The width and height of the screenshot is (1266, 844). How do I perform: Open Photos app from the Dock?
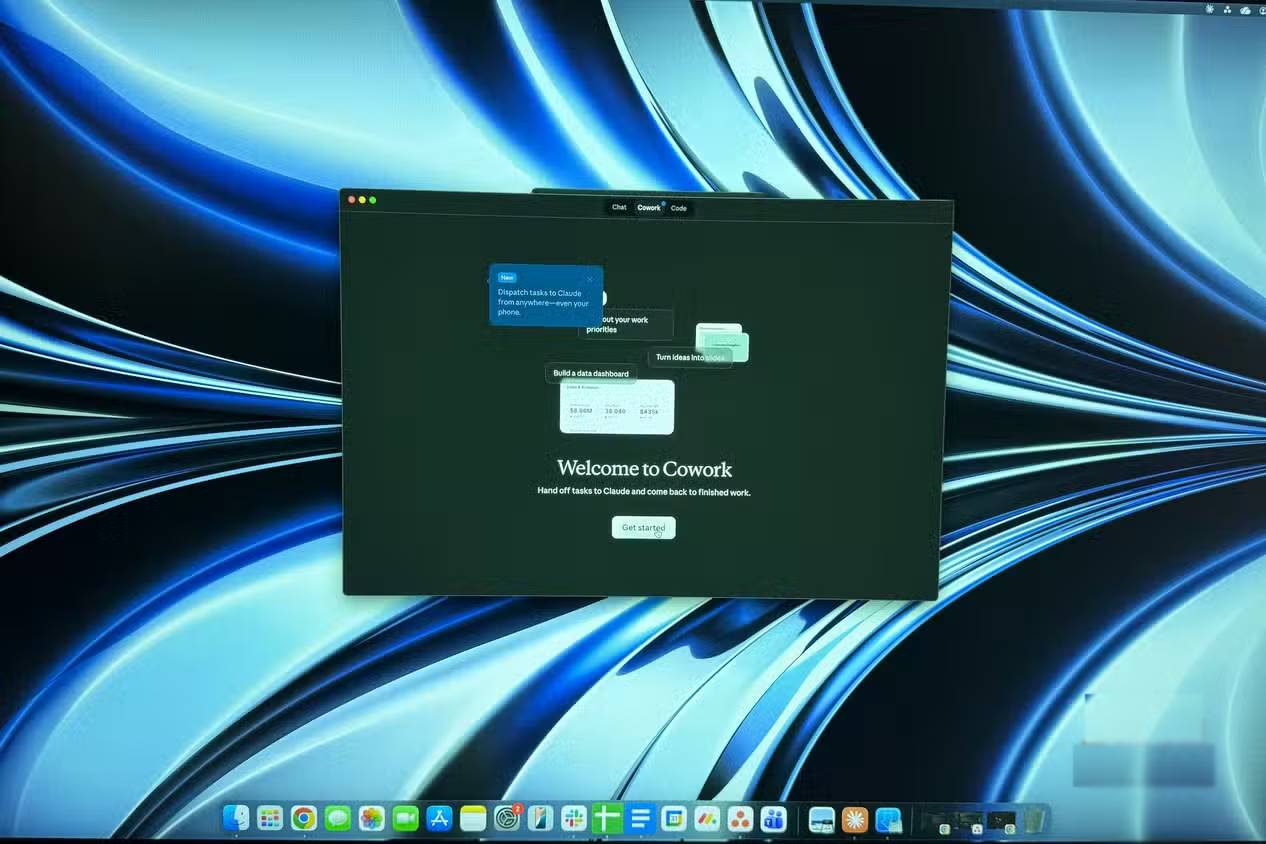tap(372, 819)
